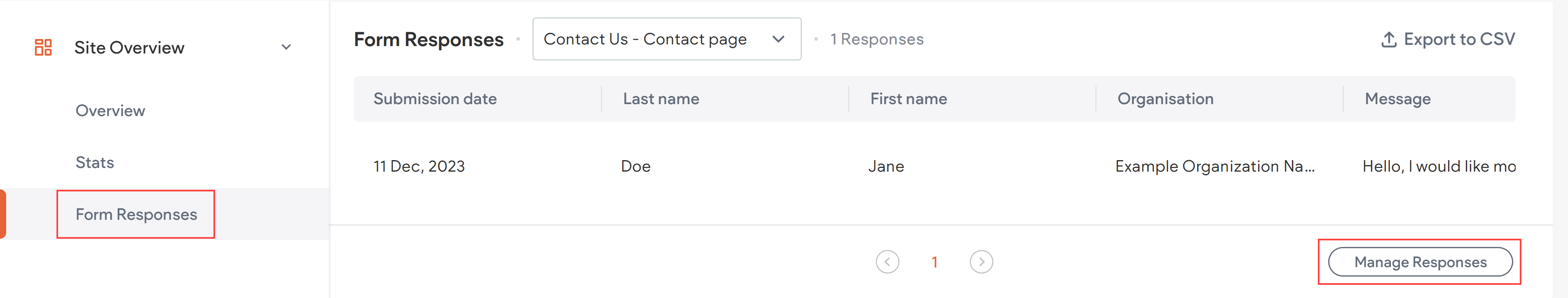Click the Organisation column header
Image resolution: width=1568 pixels, height=298 pixels.
click(x=1165, y=98)
